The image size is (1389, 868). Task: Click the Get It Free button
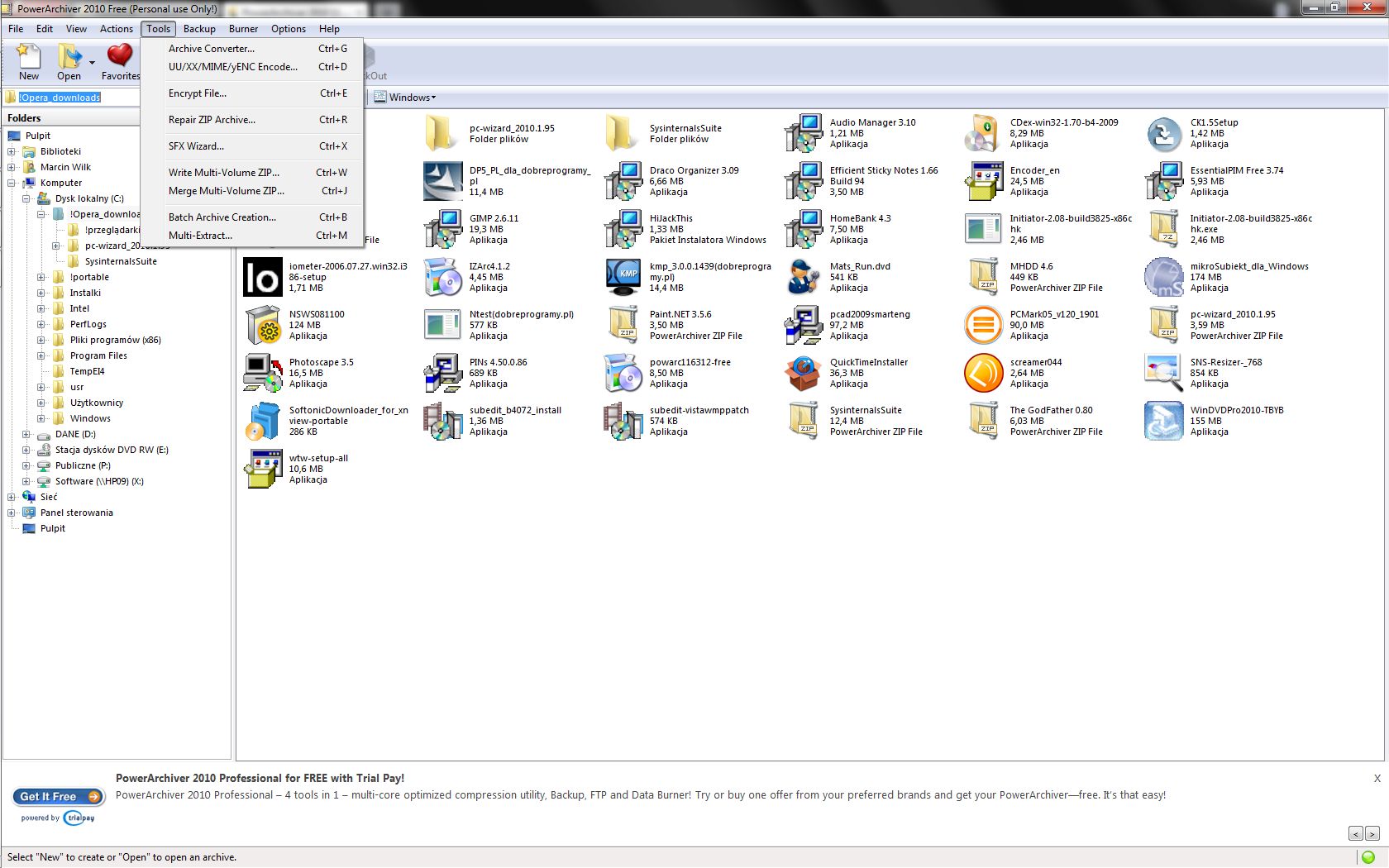pyautogui.click(x=58, y=797)
